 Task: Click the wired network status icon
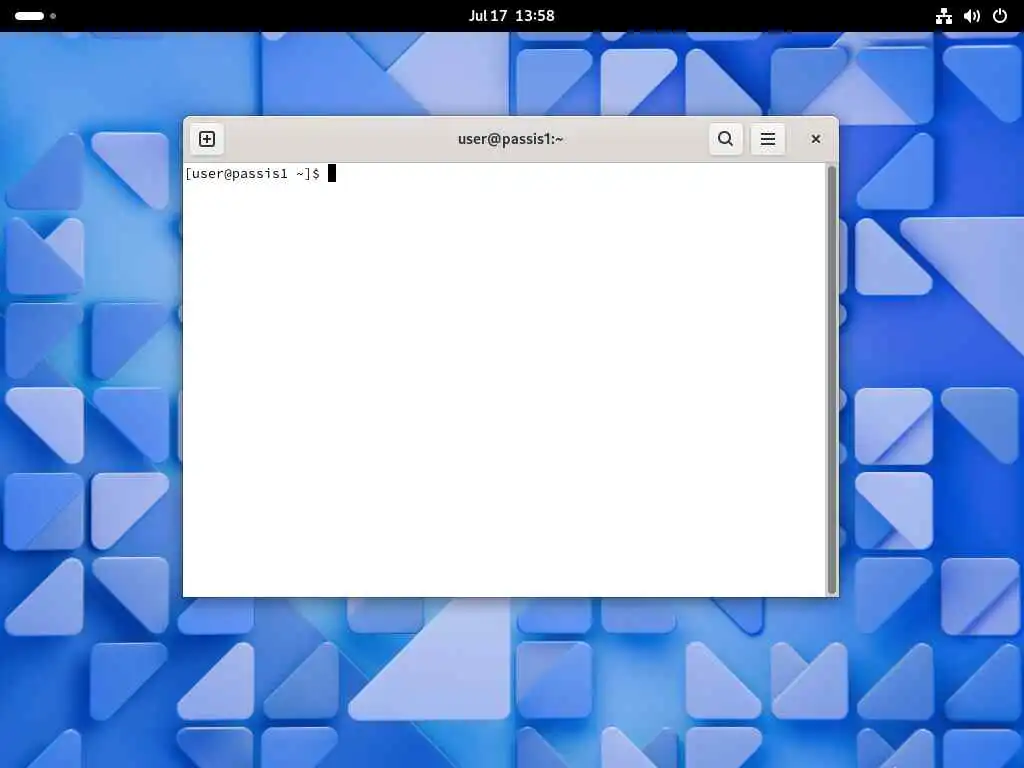click(x=944, y=16)
